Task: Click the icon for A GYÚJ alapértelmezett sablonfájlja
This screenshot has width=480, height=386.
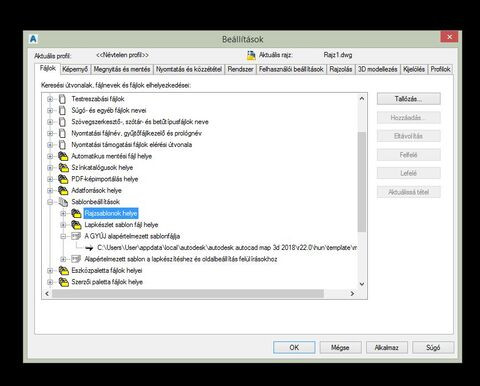Action: 76,236
